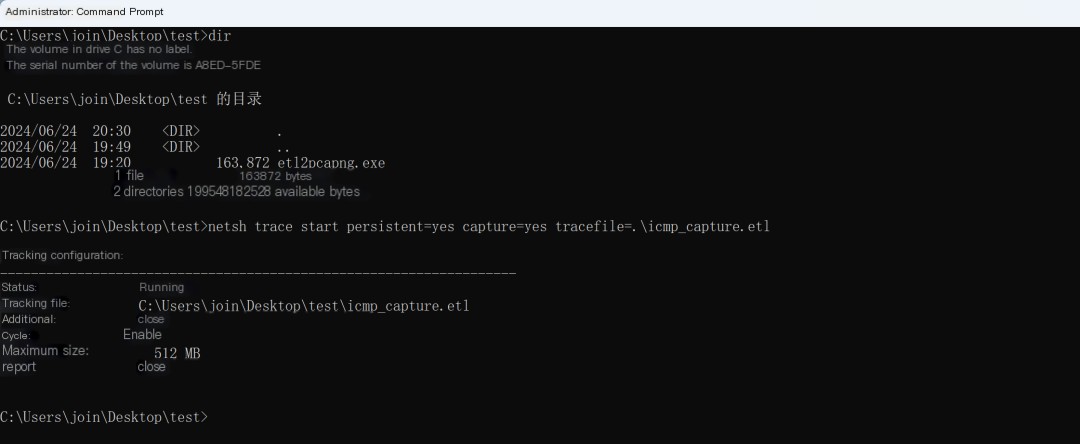1080x444 pixels.
Task: Click the '1 file' summary text
Action: (x=129, y=176)
